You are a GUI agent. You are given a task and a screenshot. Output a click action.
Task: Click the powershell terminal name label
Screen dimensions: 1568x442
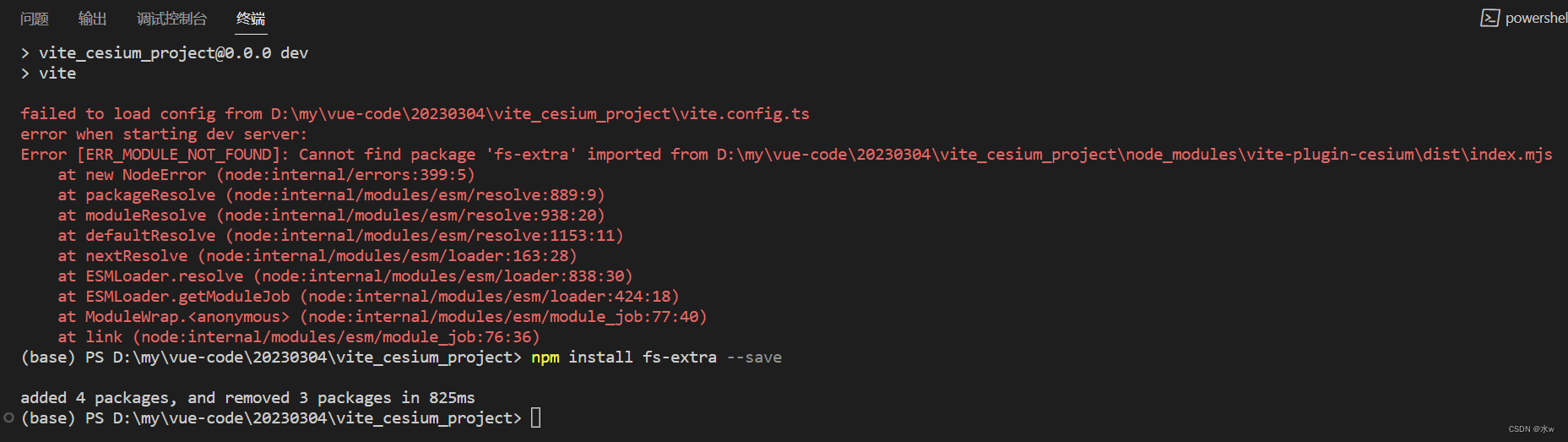[1536, 18]
